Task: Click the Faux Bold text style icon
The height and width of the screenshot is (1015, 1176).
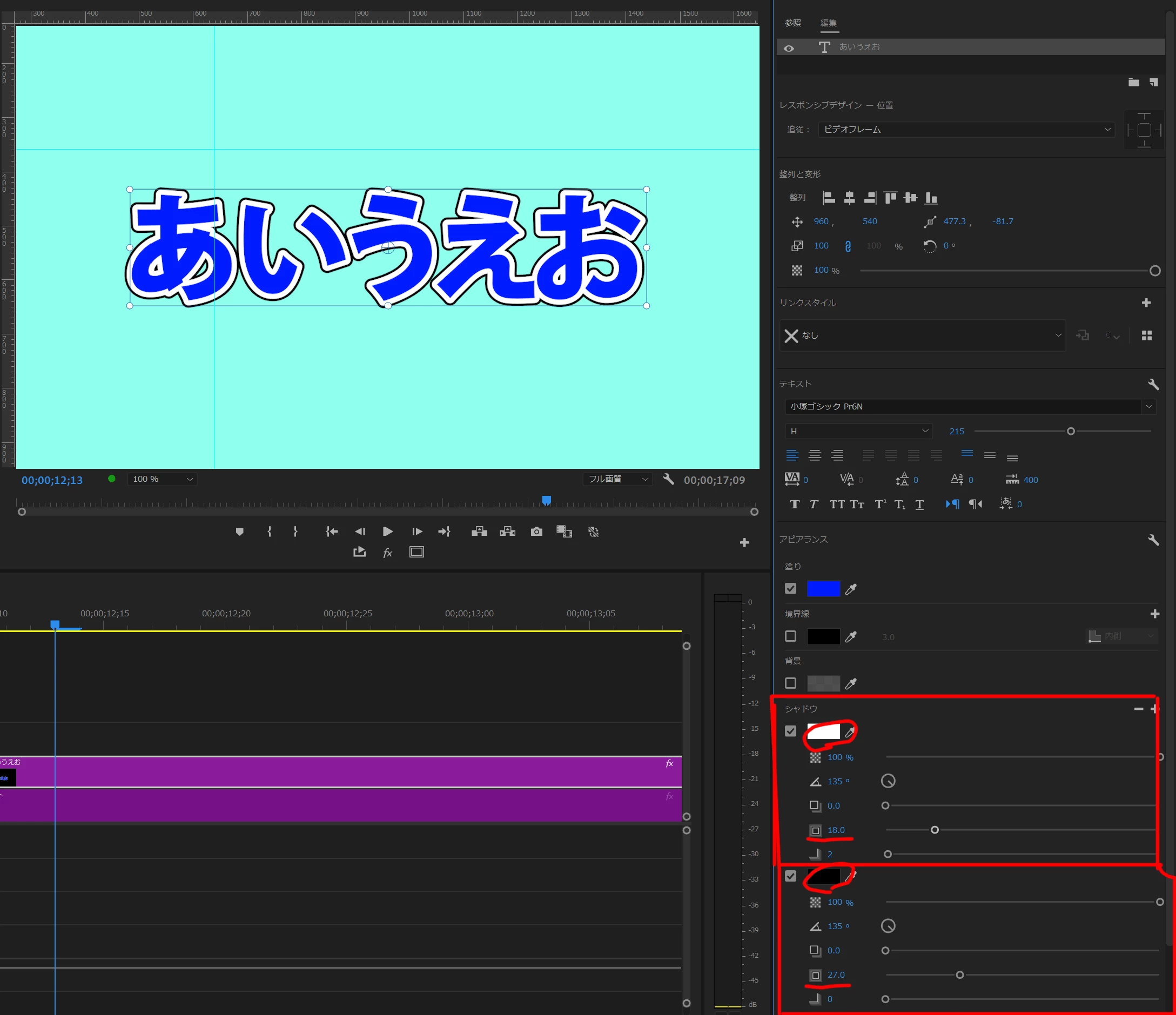Action: [795, 504]
